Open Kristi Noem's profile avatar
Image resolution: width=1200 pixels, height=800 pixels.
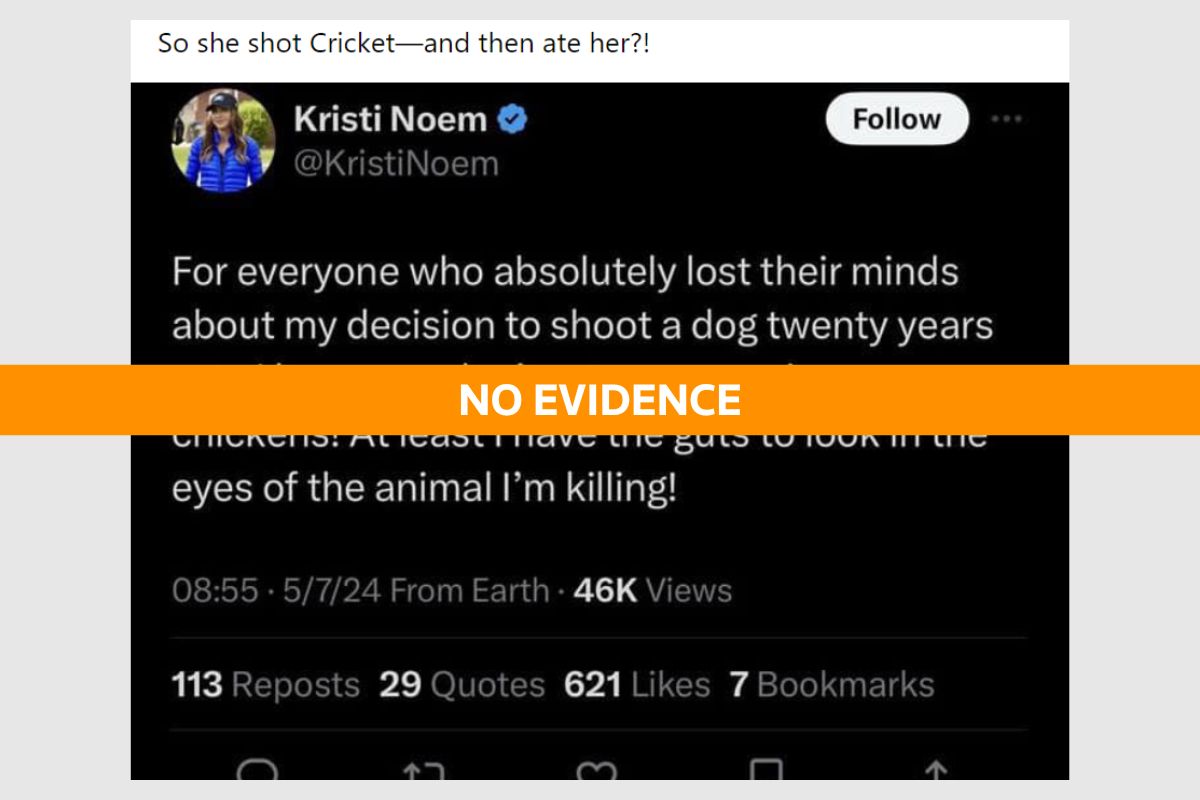pyautogui.click(x=221, y=140)
